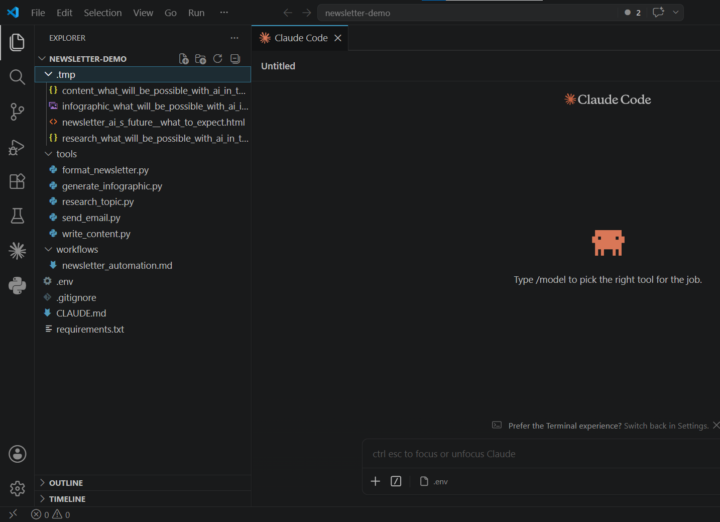Go back with the navigation arrow
The width and height of the screenshot is (720, 522).
(287, 13)
